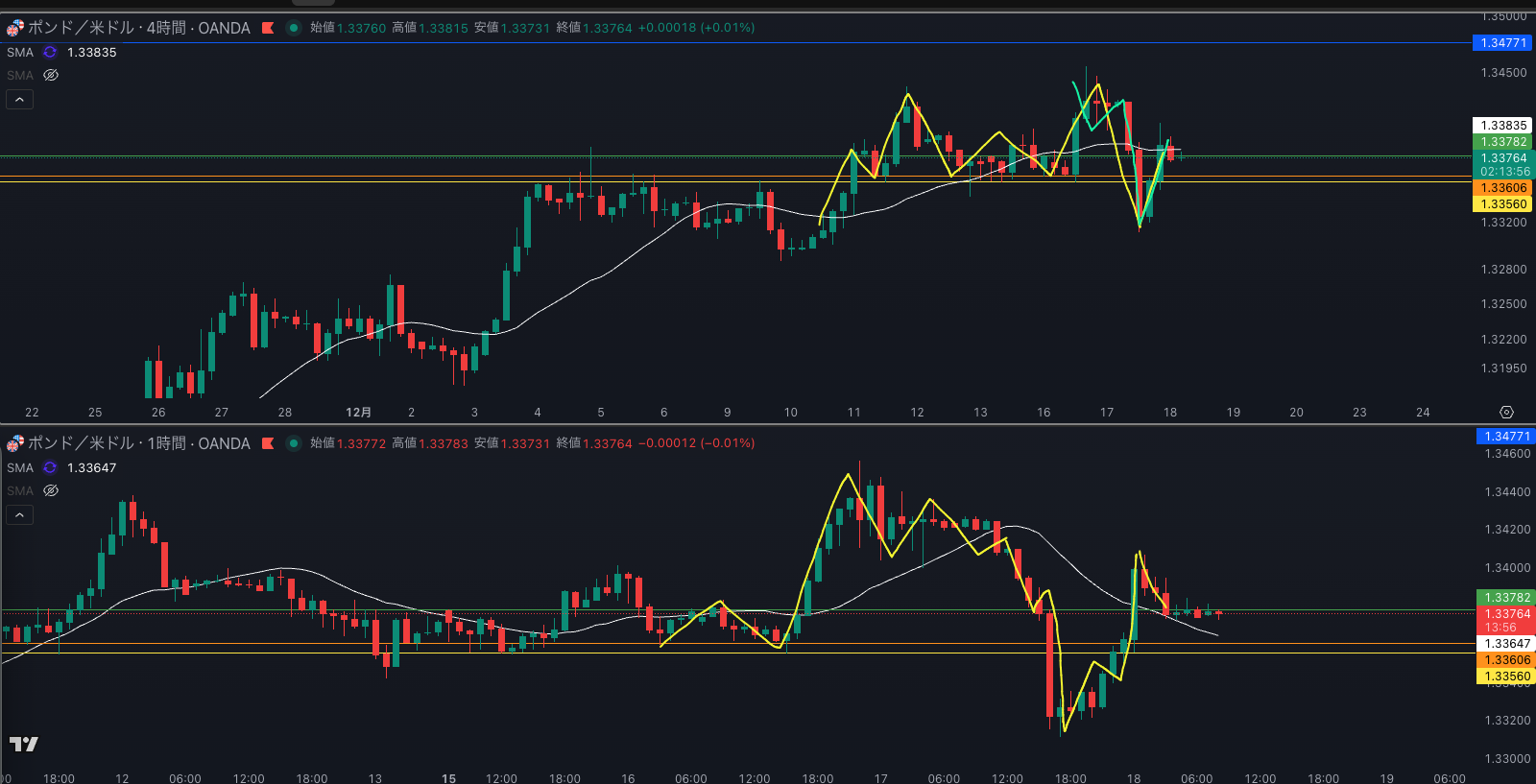The height and width of the screenshot is (784, 1536).
Task: Click the purple SMA refresh icon on 1時間 chart
Action: tap(50, 468)
